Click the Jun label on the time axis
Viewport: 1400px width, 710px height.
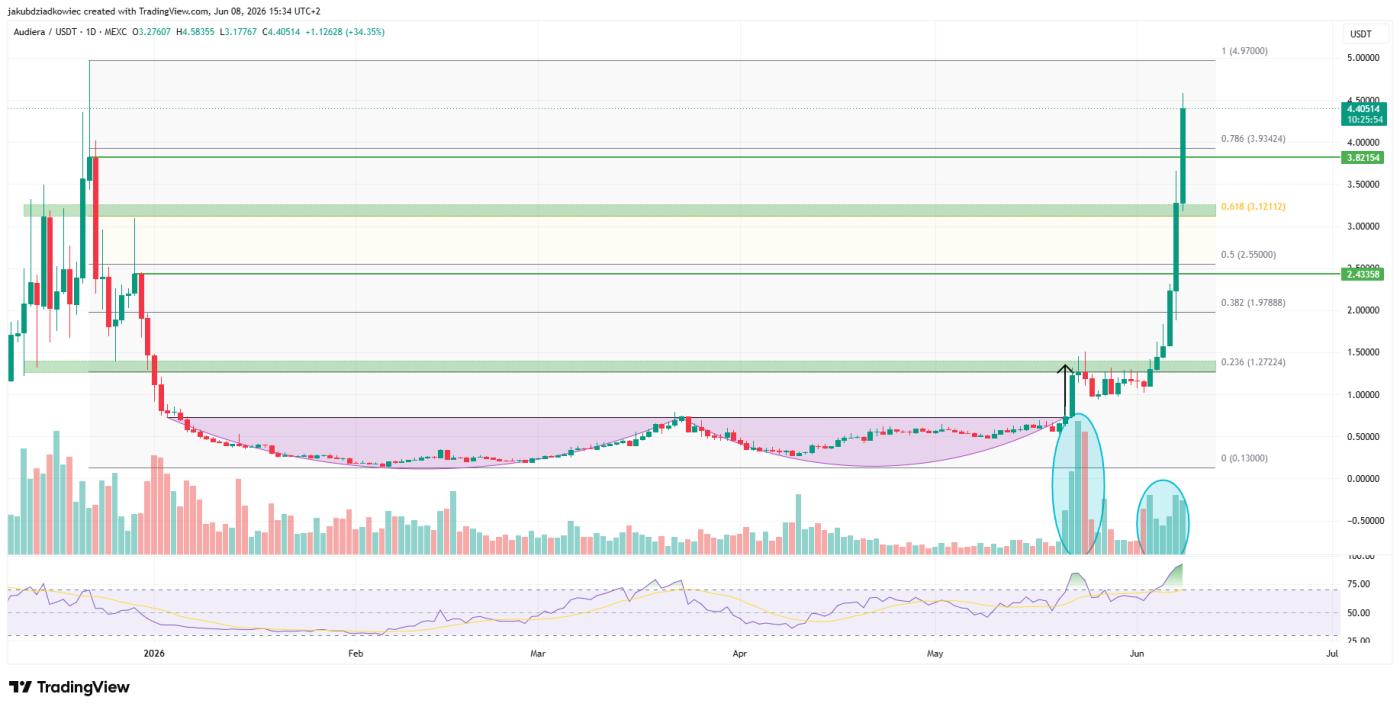click(1136, 654)
